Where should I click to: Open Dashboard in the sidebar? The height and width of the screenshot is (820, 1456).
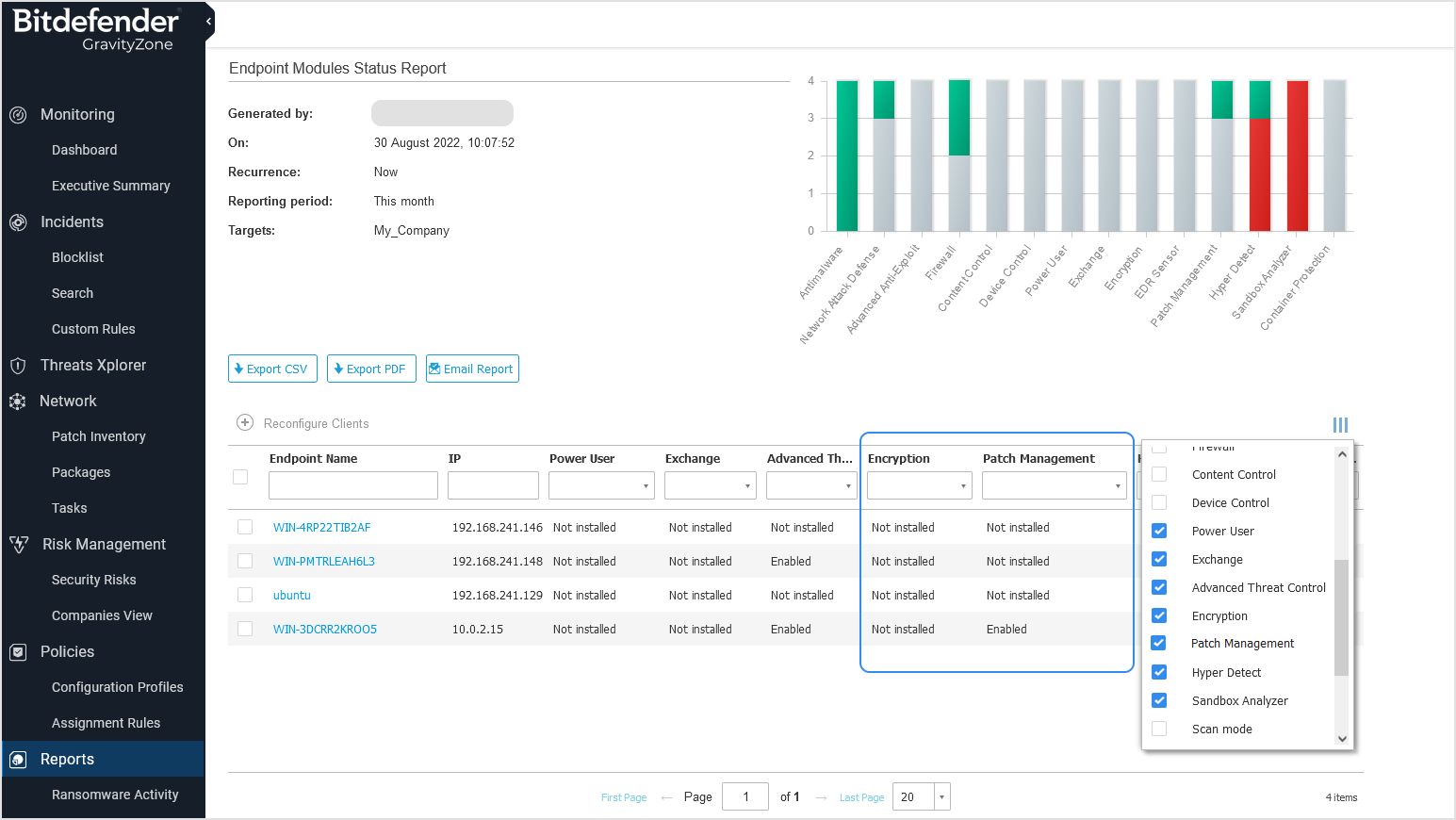[x=85, y=150]
